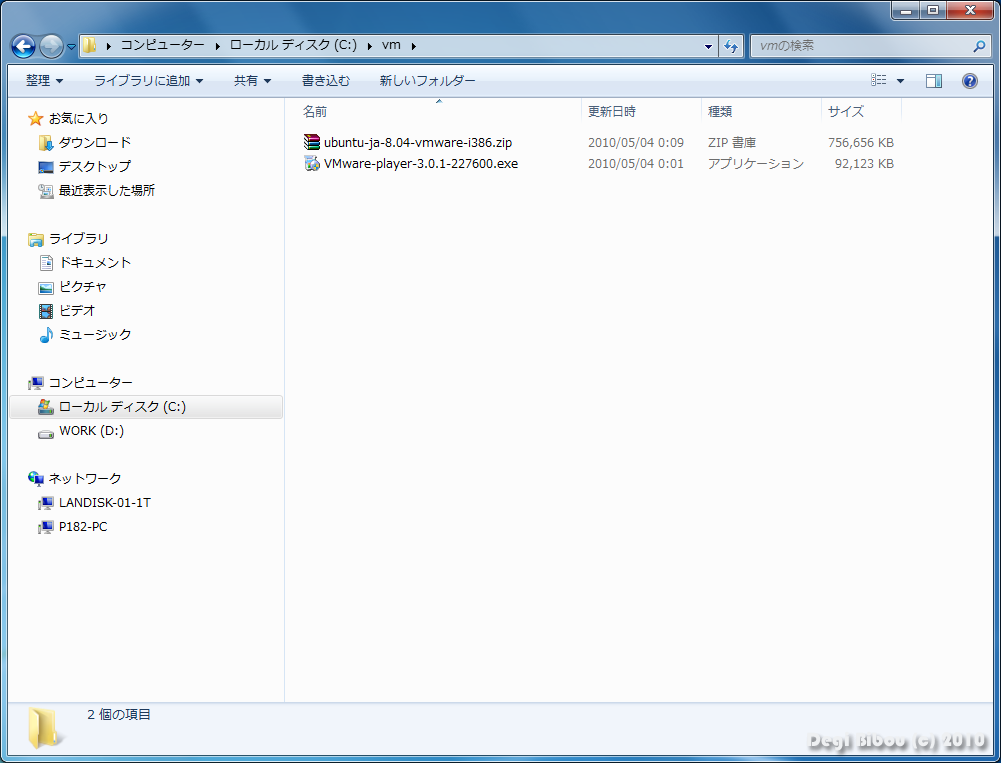Expand the arrow after vm breadcrumb
The width and height of the screenshot is (1001, 763).
(414, 46)
